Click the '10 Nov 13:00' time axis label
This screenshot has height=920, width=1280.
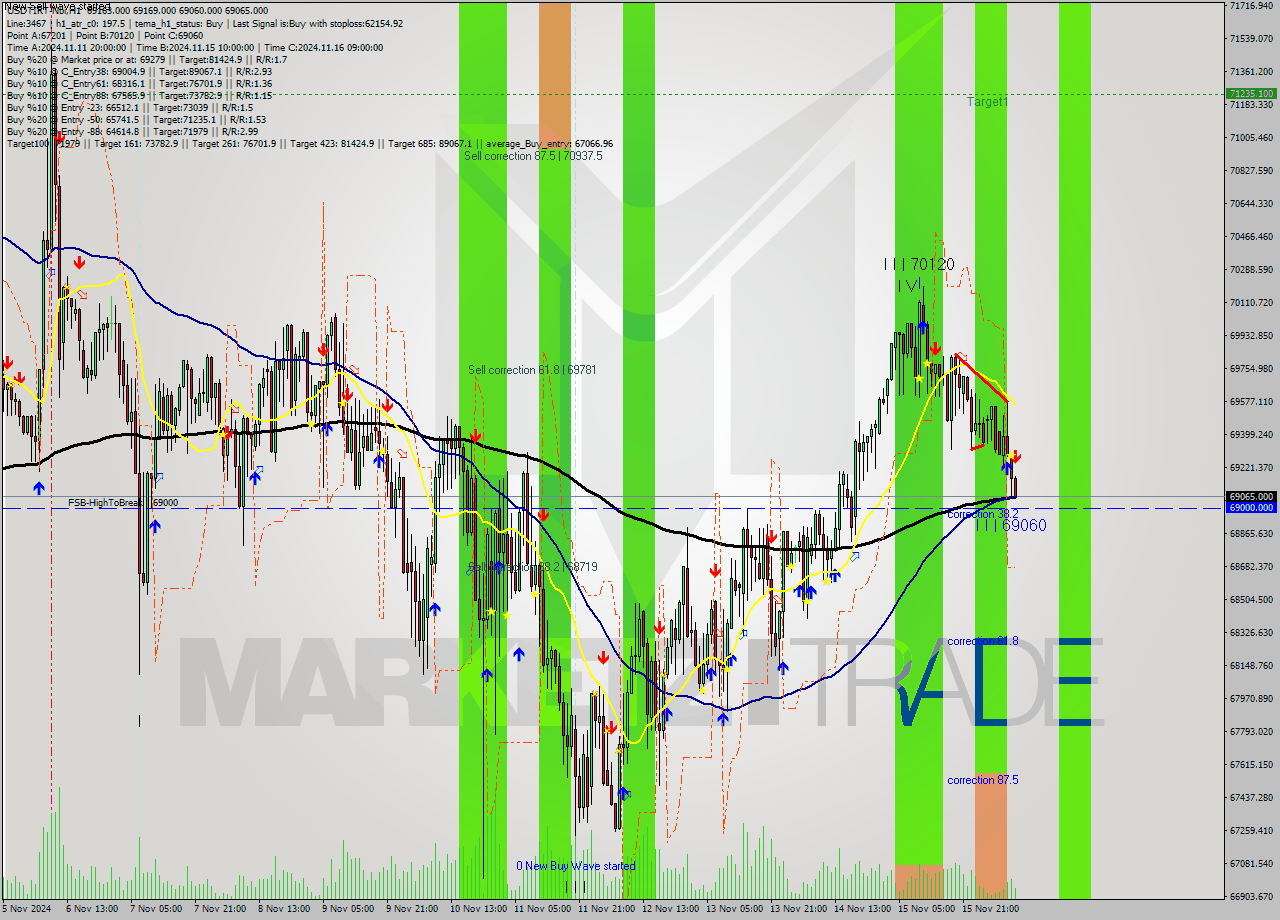tap(478, 909)
